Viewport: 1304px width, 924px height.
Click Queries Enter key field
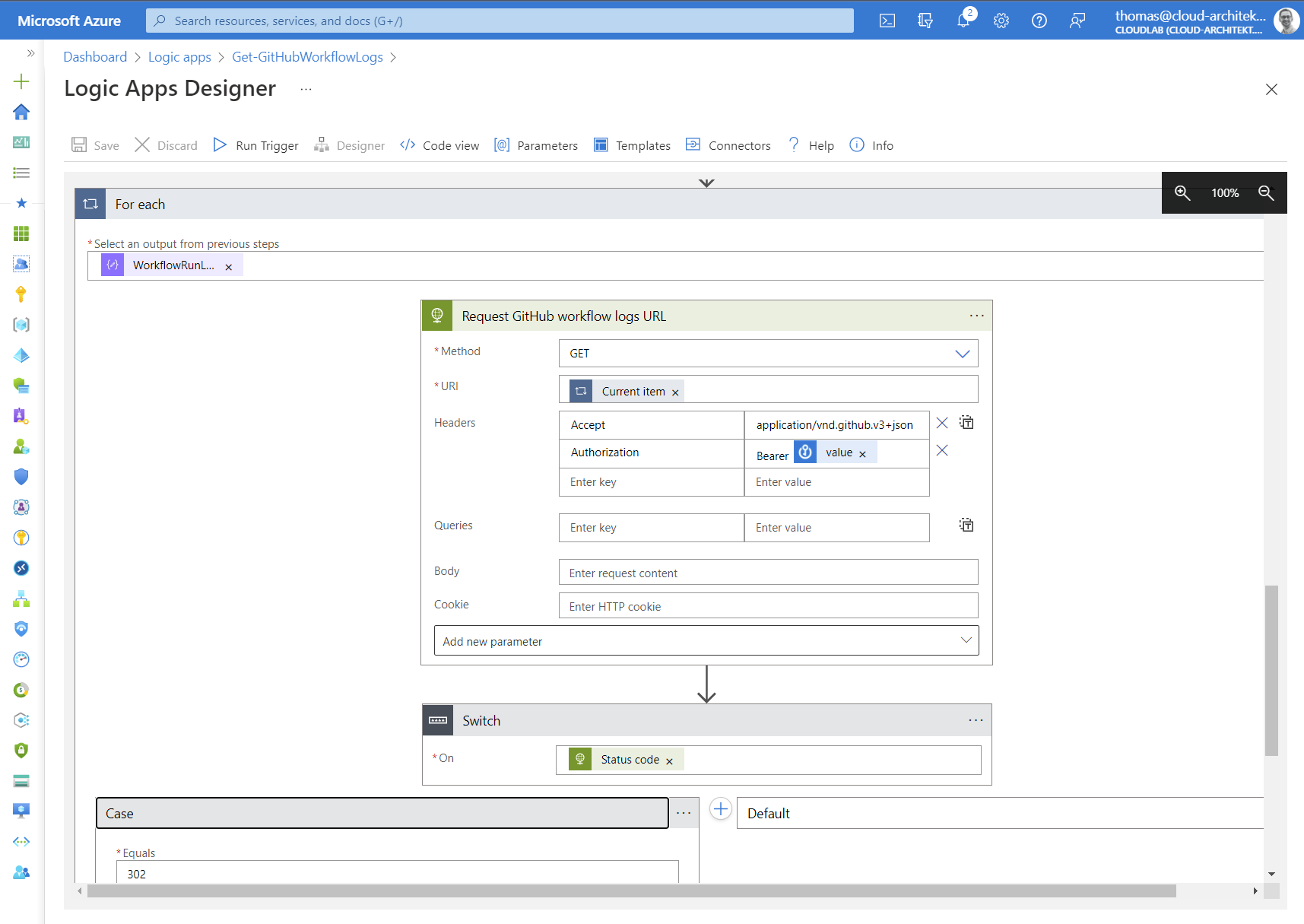[652, 528]
